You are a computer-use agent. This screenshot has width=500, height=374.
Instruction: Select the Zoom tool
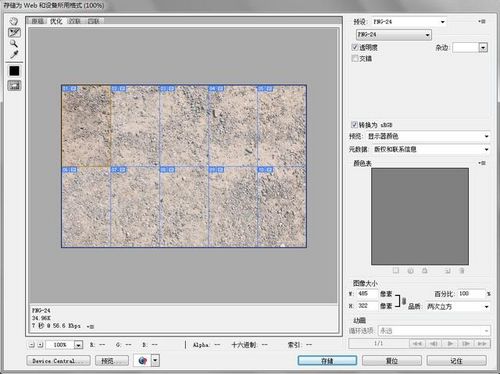coord(14,43)
